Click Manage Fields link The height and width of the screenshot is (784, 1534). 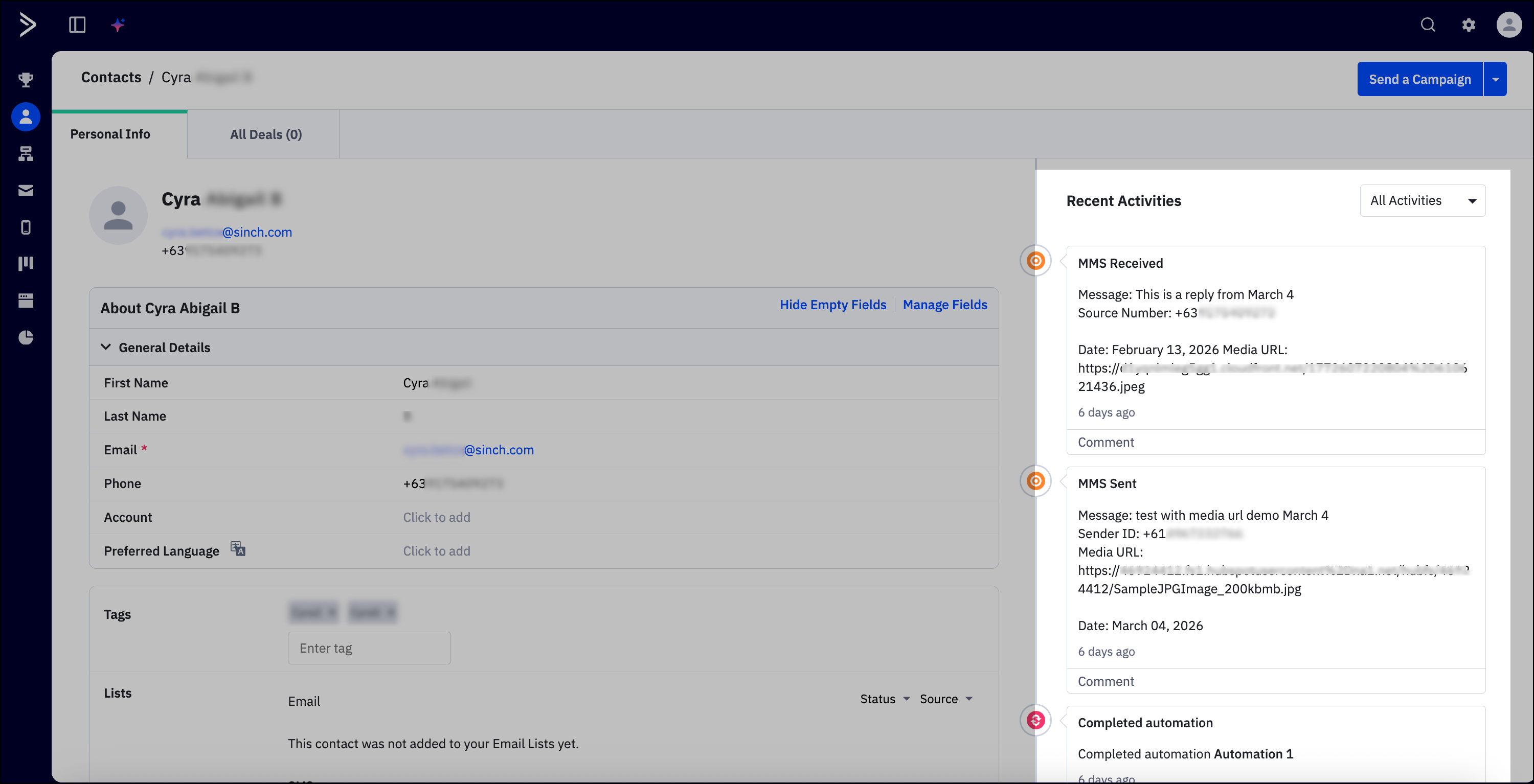945,305
